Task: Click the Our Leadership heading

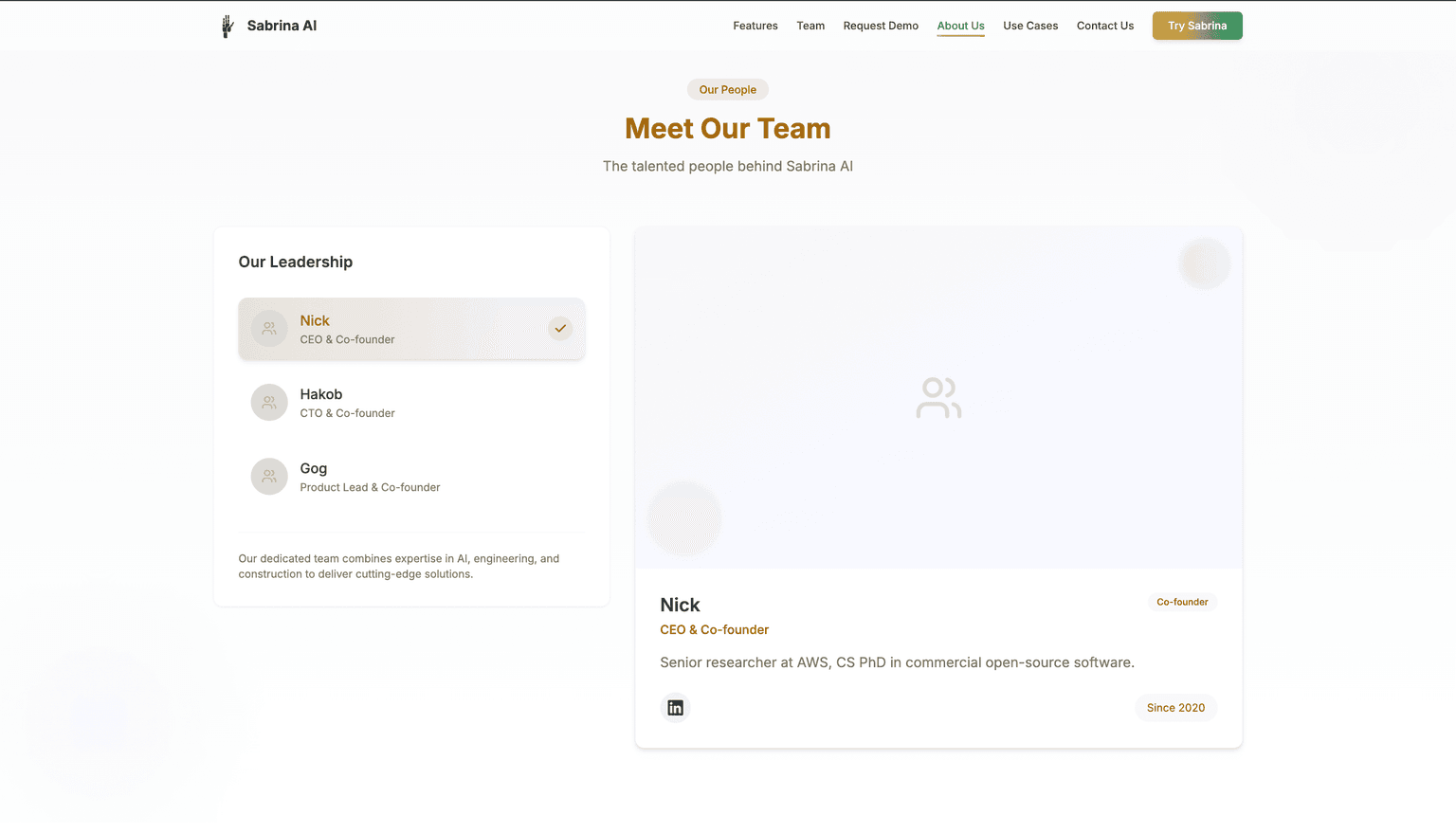Action: pos(296,263)
